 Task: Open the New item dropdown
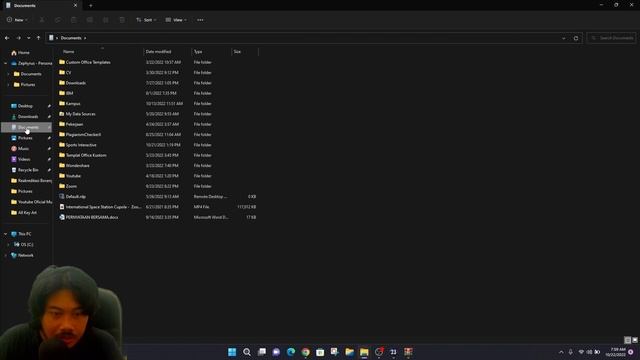[x=17, y=20]
